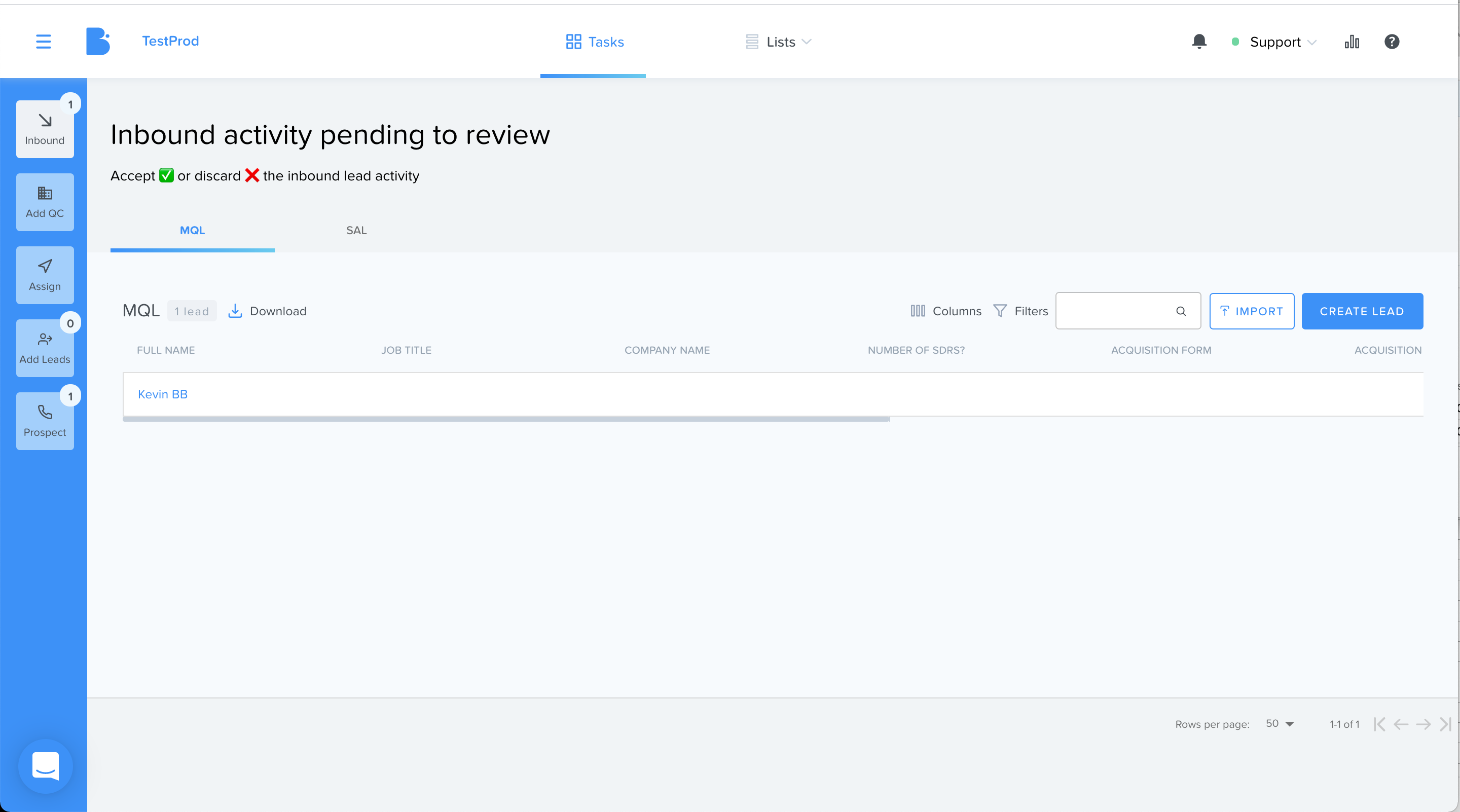
Task: Switch to the MQL tab
Action: (x=192, y=230)
